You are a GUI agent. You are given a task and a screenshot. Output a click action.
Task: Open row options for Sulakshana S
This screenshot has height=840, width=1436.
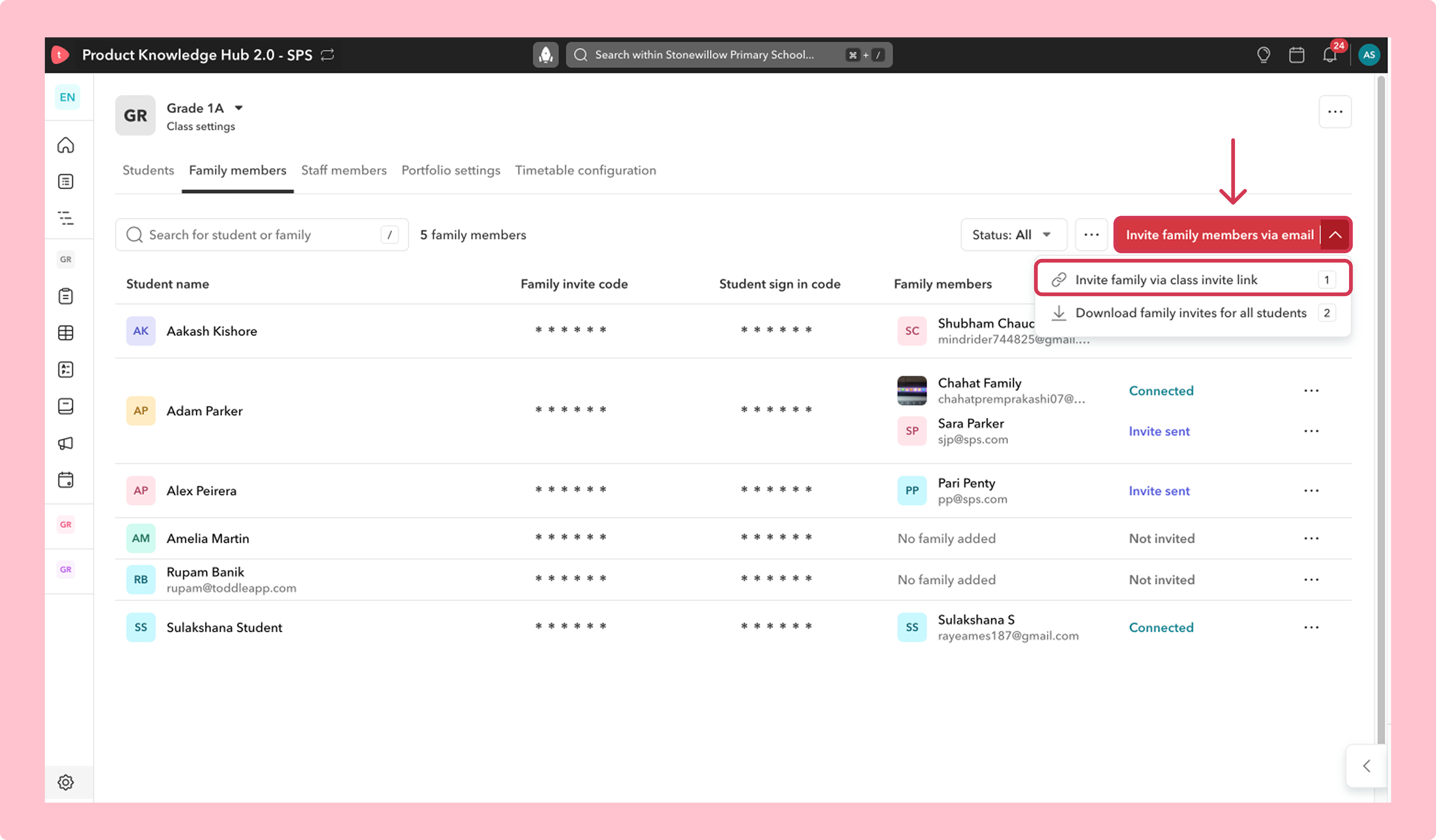tap(1311, 628)
